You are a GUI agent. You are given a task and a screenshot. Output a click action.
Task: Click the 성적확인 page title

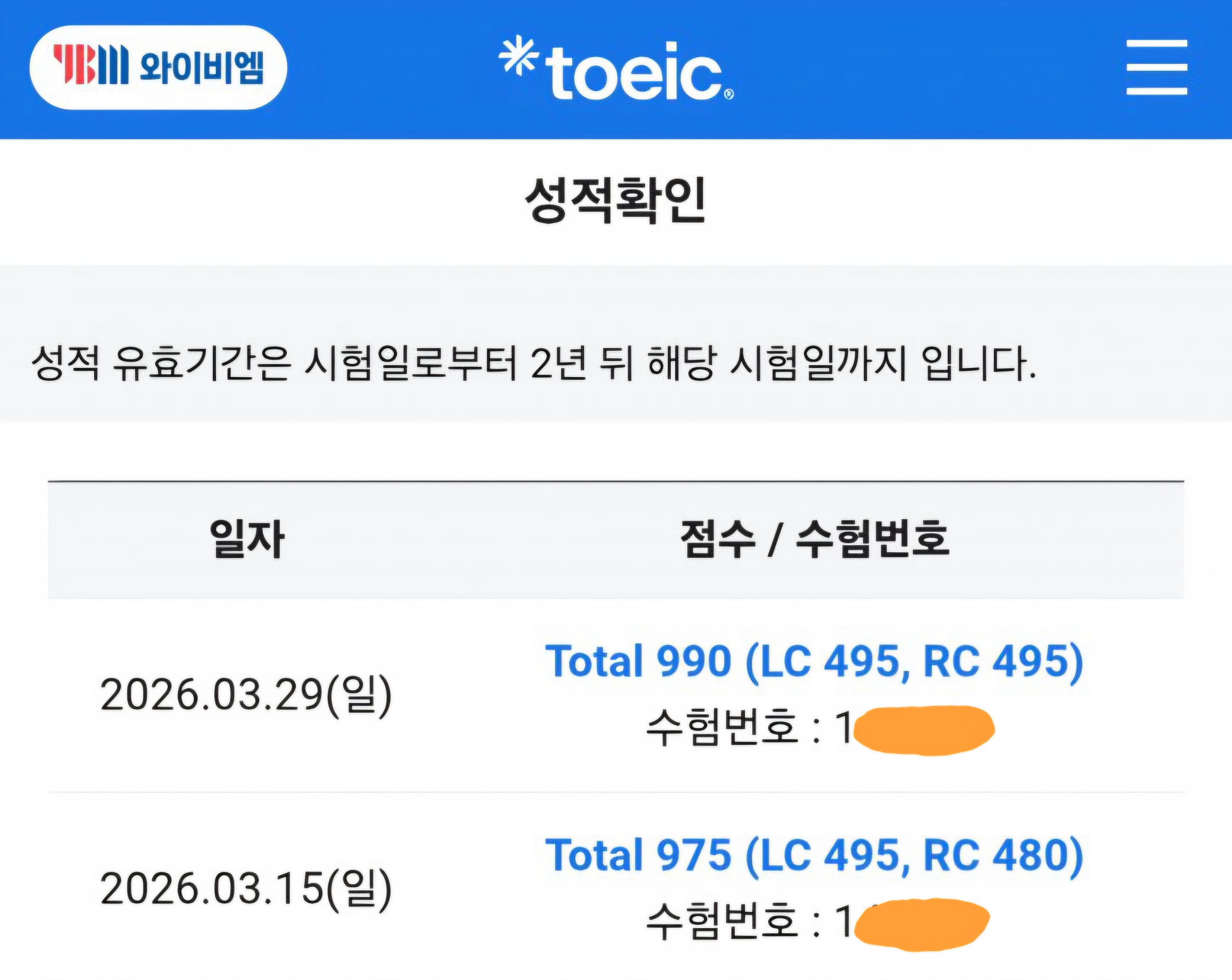coord(615,200)
